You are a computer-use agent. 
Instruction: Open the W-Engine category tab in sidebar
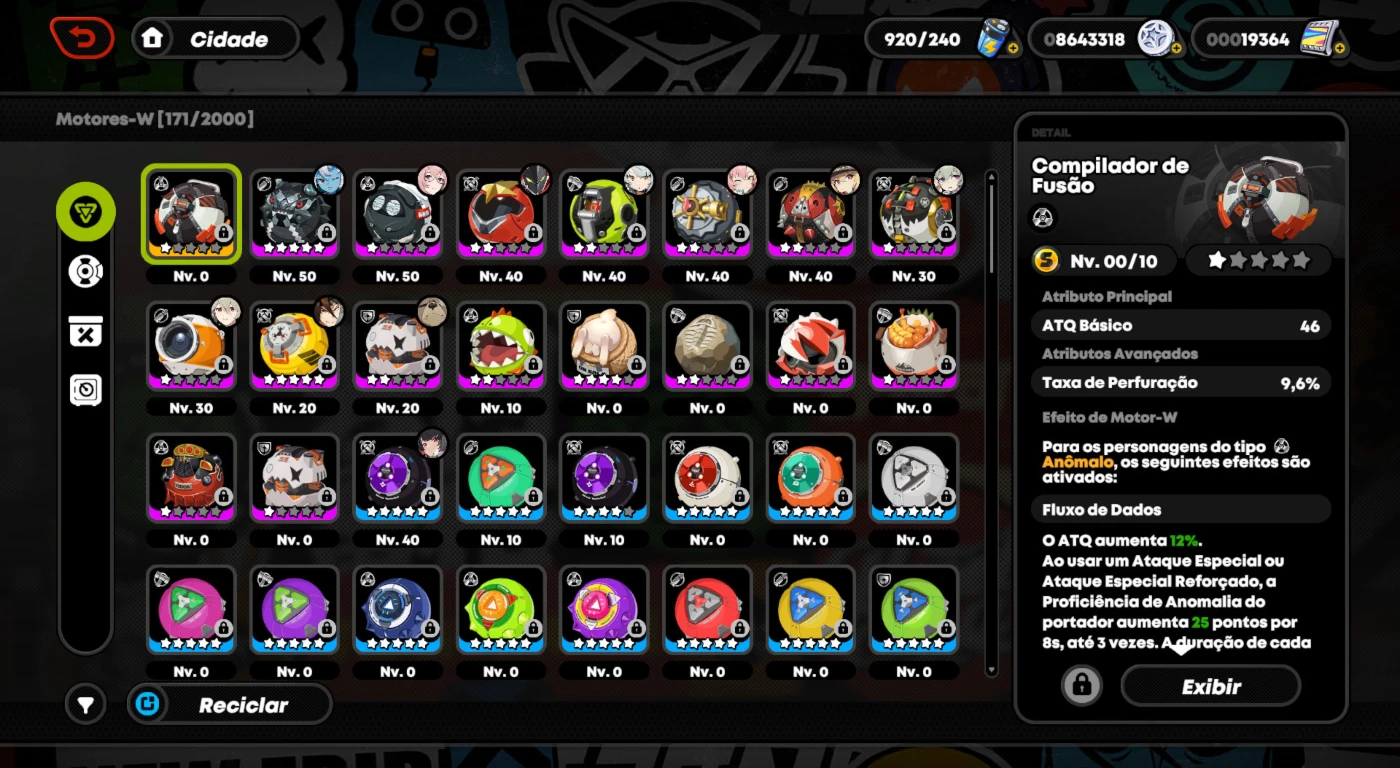[86, 212]
